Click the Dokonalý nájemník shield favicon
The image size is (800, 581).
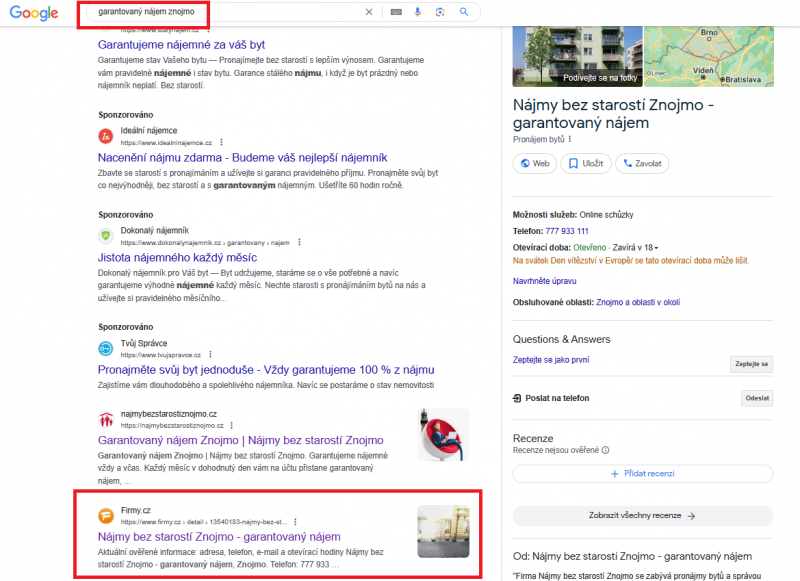106,236
